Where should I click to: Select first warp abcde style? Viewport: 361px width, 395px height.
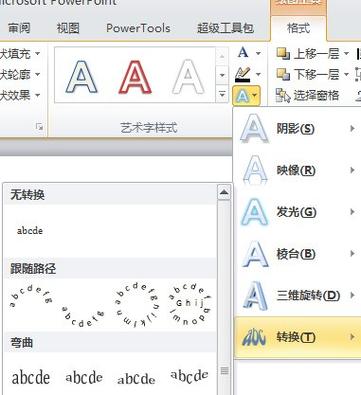(31, 377)
